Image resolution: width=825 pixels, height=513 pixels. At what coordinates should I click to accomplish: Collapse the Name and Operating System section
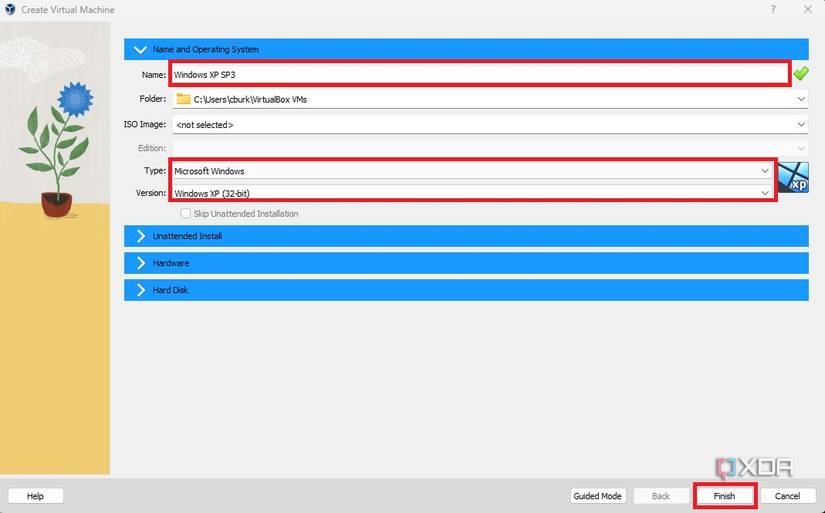tap(466, 49)
